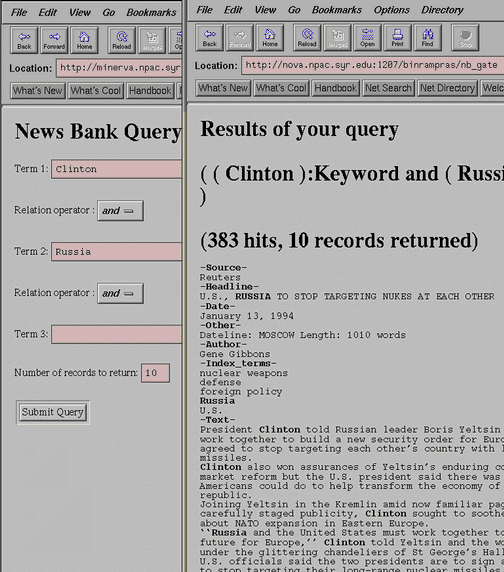
Task: Click the 'foreign policy' index term
Action: pyautogui.click(x=241, y=392)
